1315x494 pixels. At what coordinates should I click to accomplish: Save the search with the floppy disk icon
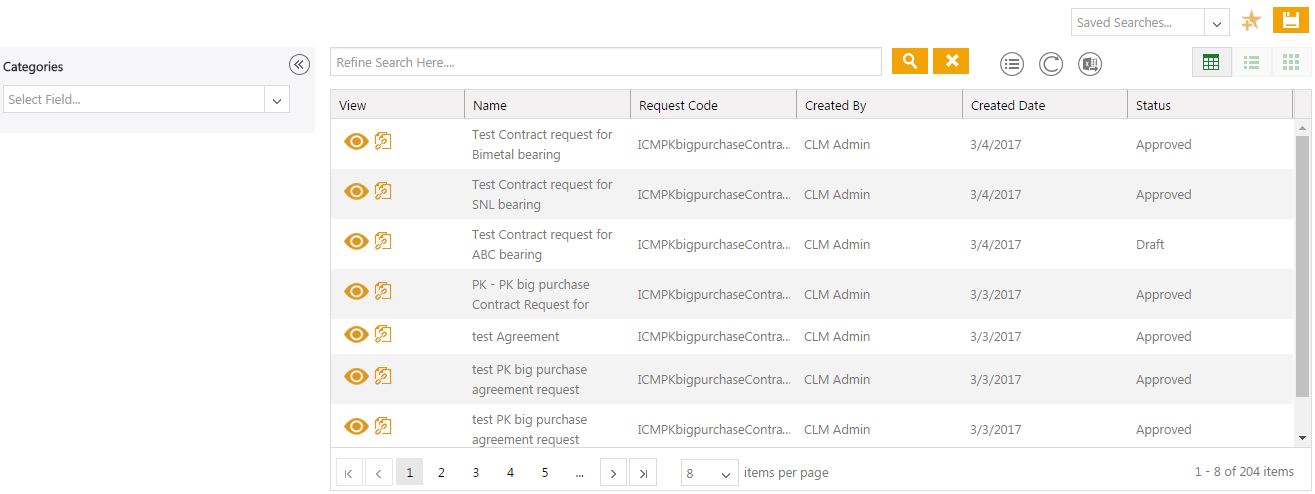click(1292, 21)
